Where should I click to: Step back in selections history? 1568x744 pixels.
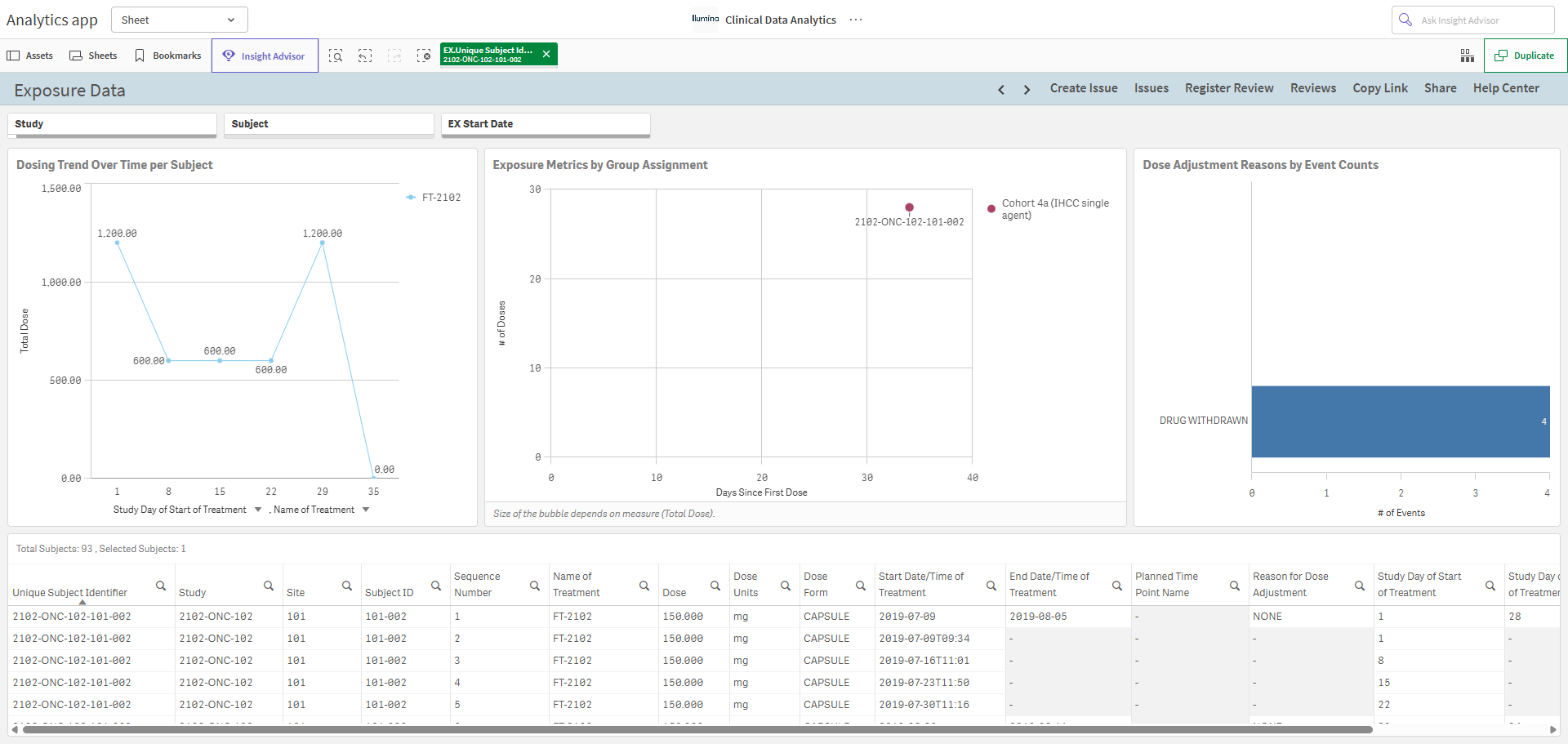(x=365, y=56)
